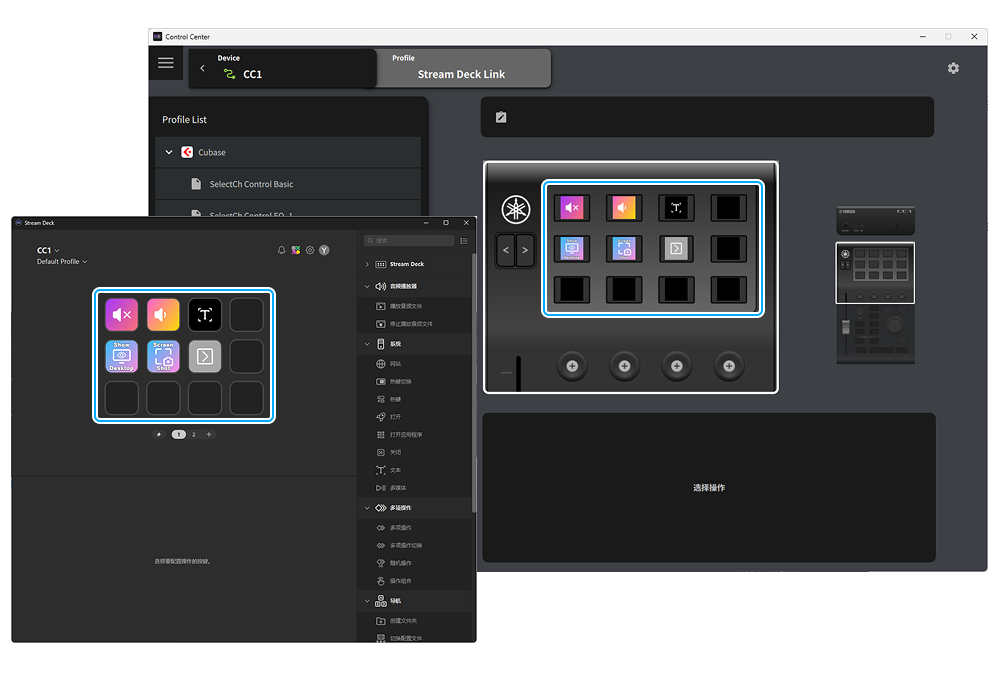Viewport: 1000px width, 682px height.
Task: Click the notification bell in Stream Deck
Action: [x=281, y=250]
